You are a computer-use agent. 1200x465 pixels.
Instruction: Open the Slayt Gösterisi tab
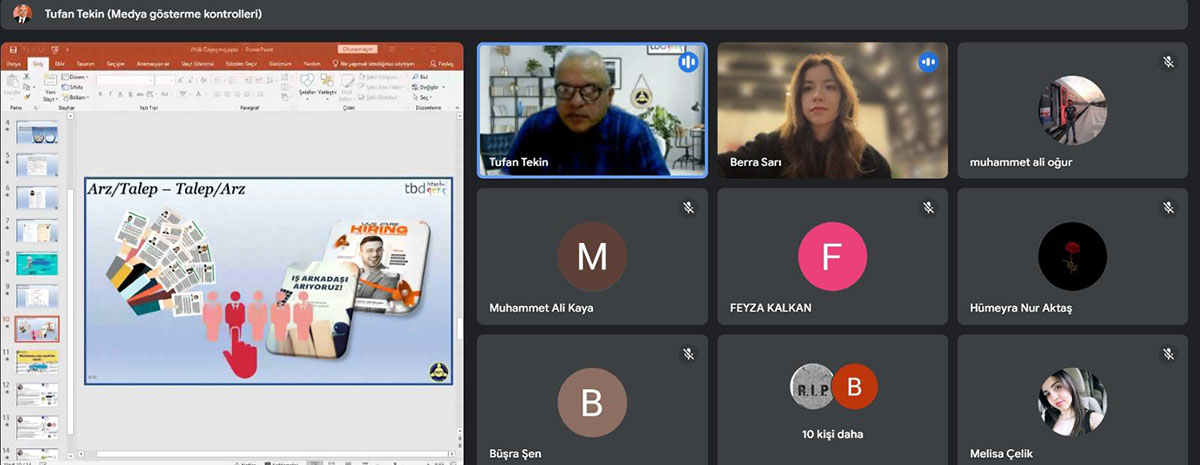199,62
